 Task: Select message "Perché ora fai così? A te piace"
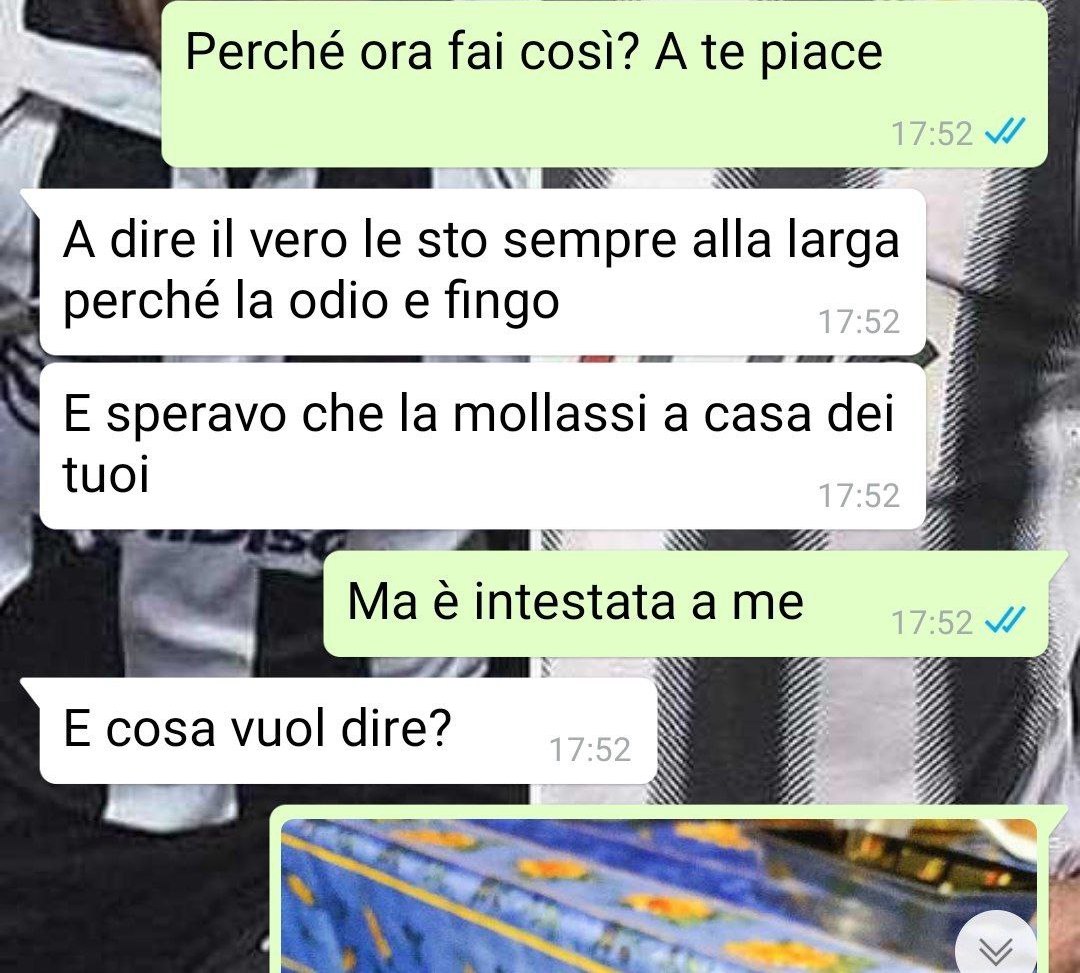click(604, 83)
